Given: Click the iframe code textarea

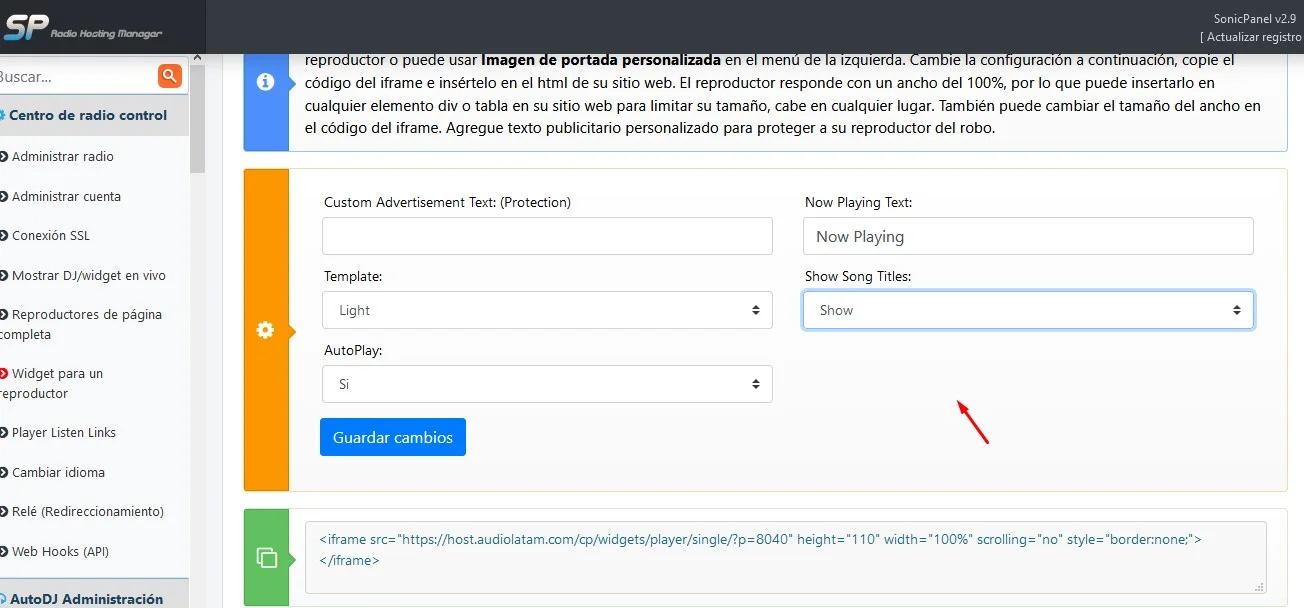Looking at the screenshot, I should pyautogui.click(x=786, y=557).
